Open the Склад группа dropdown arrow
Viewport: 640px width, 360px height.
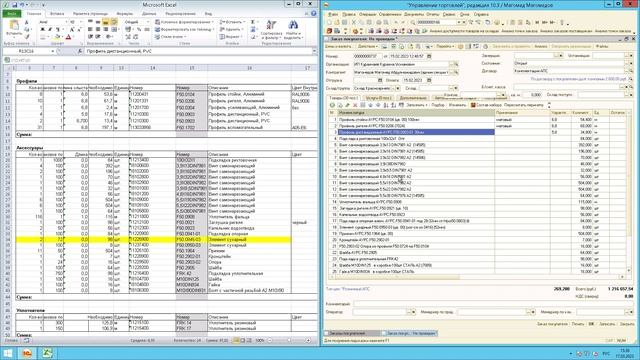click(398, 88)
